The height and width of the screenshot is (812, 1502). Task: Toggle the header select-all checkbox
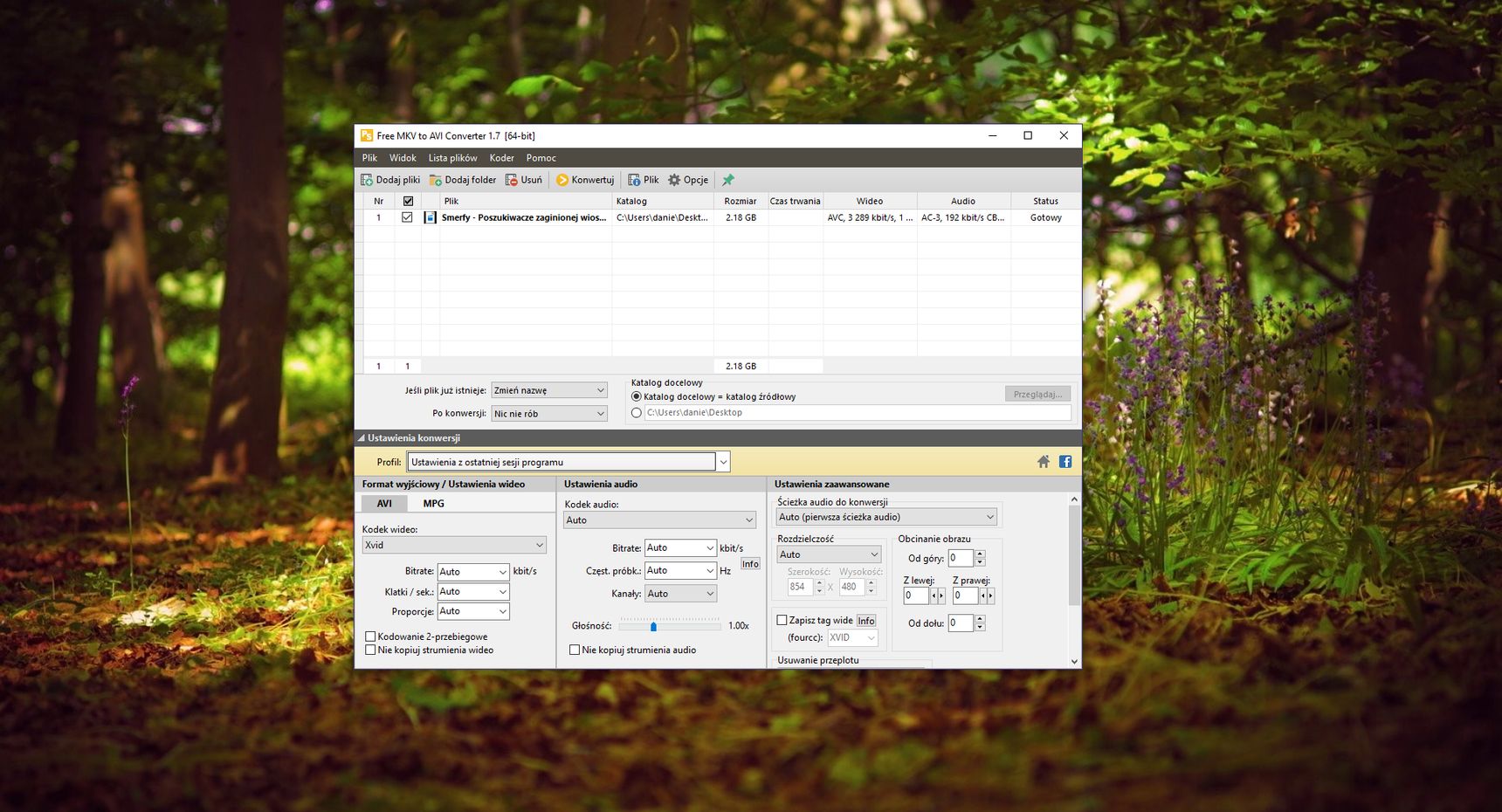coord(408,201)
